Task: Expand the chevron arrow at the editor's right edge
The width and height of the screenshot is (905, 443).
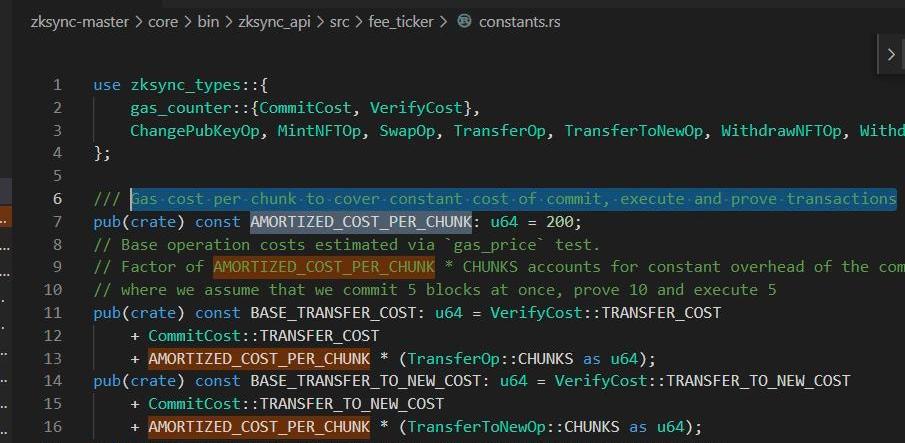Action: [890, 55]
